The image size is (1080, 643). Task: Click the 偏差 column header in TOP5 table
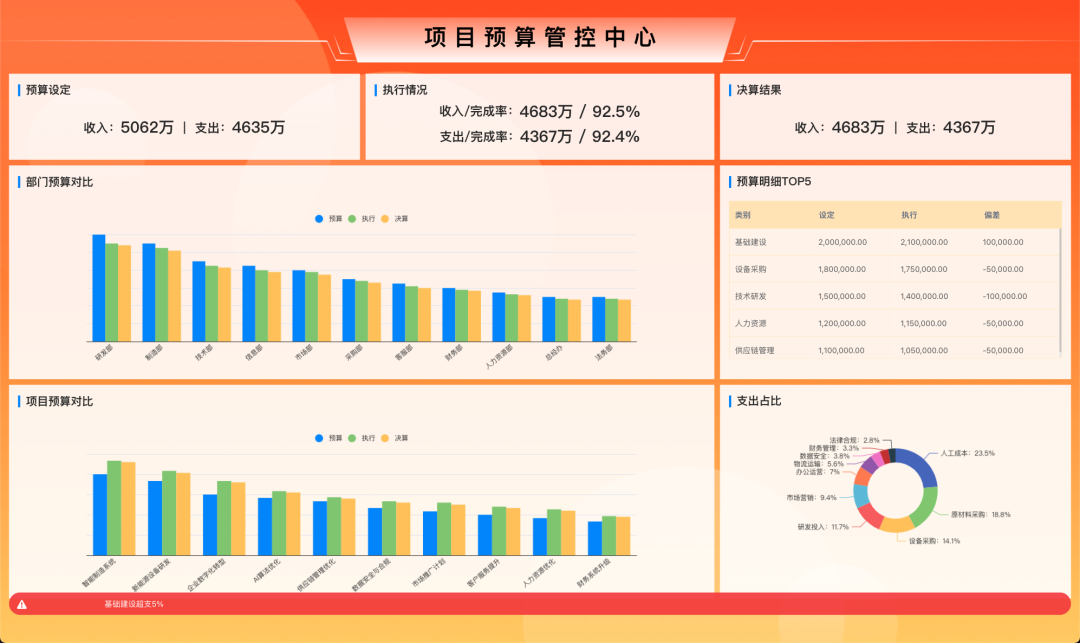coord(992,215)
